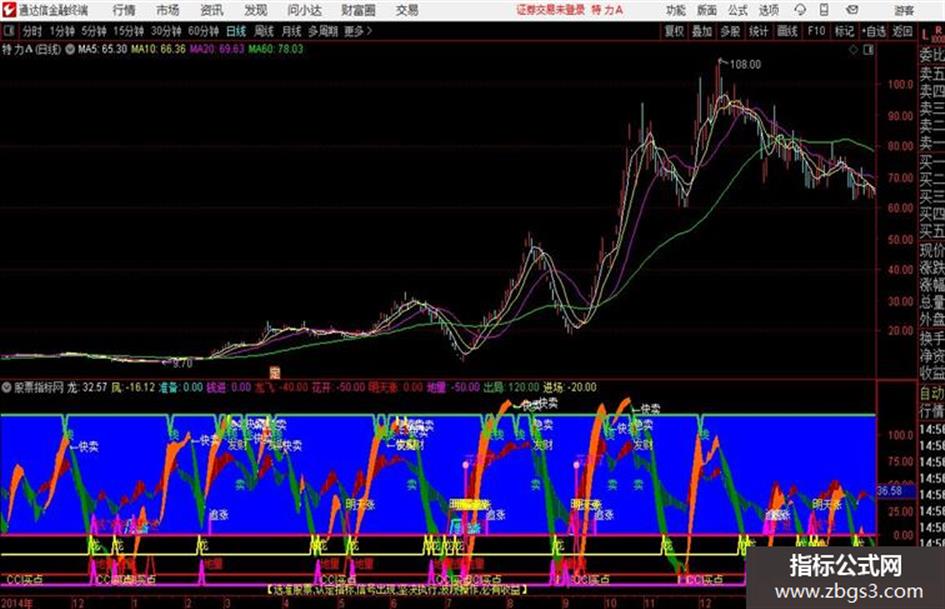945x609 pixels.
Task: Open the 问小达 menu
Action: point(304,10)
